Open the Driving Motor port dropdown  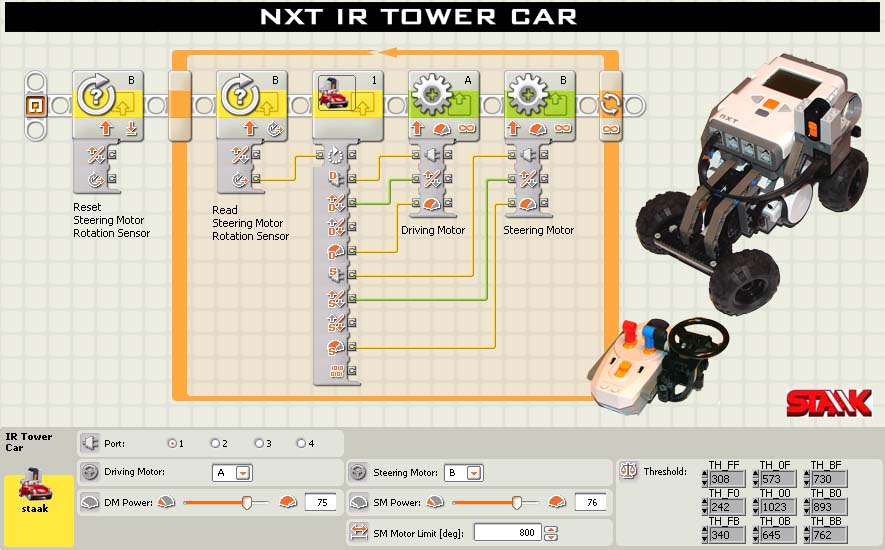click(243, 473)
